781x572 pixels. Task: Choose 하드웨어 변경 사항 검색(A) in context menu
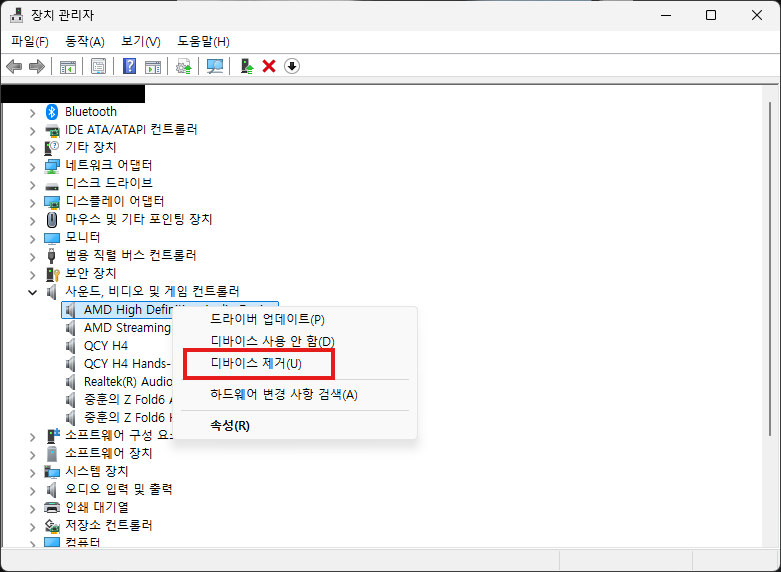pyautogui.click(x=294, y=395)
